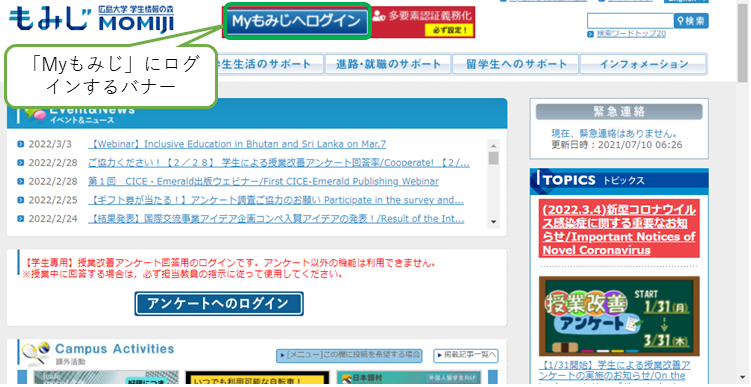The width and height of the screenshot is (751, 387).
Task: Open the 留学生へのサポート menu tab
Action: click(x=516, y=64)
